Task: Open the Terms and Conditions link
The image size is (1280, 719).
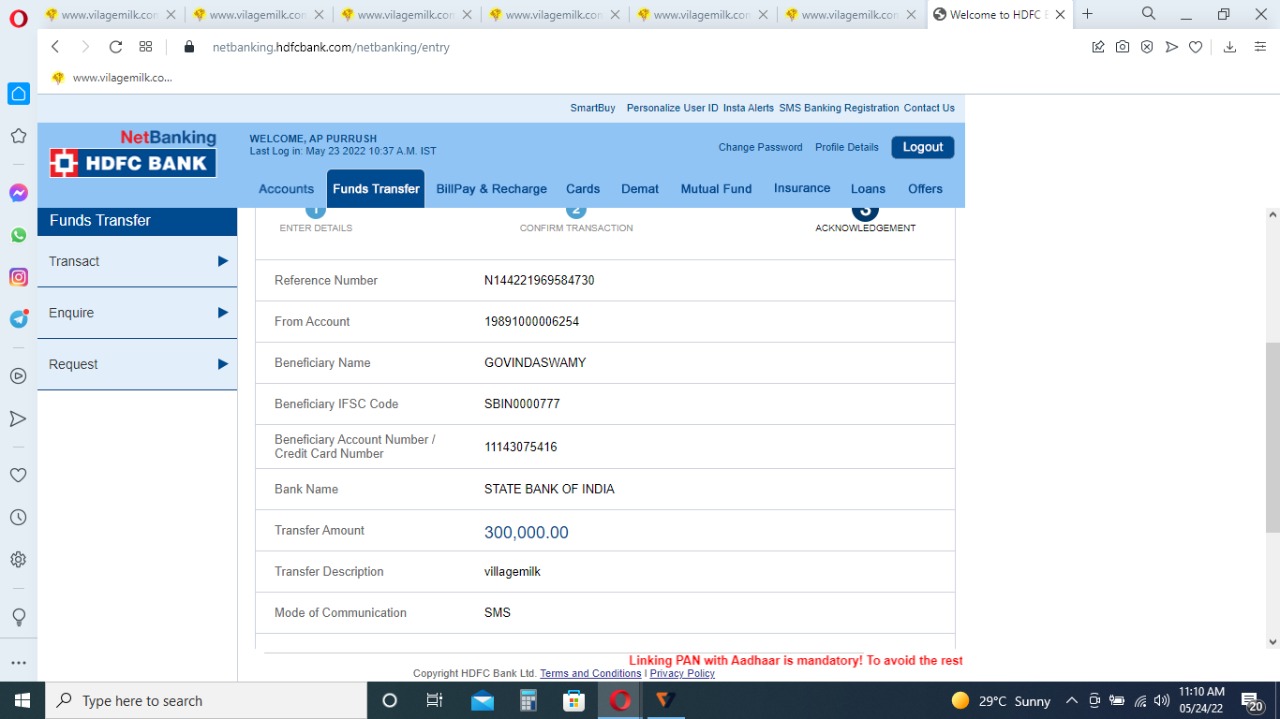Action: [x=591, y=674]
